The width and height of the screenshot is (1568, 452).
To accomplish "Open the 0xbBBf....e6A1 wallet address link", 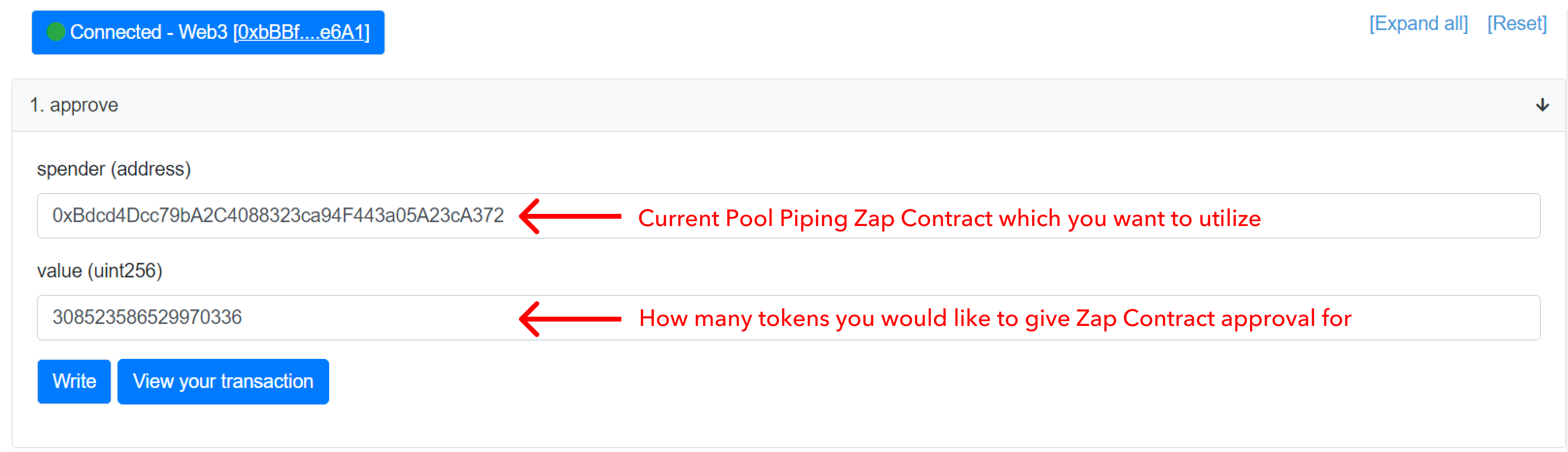I will [301, 32].
